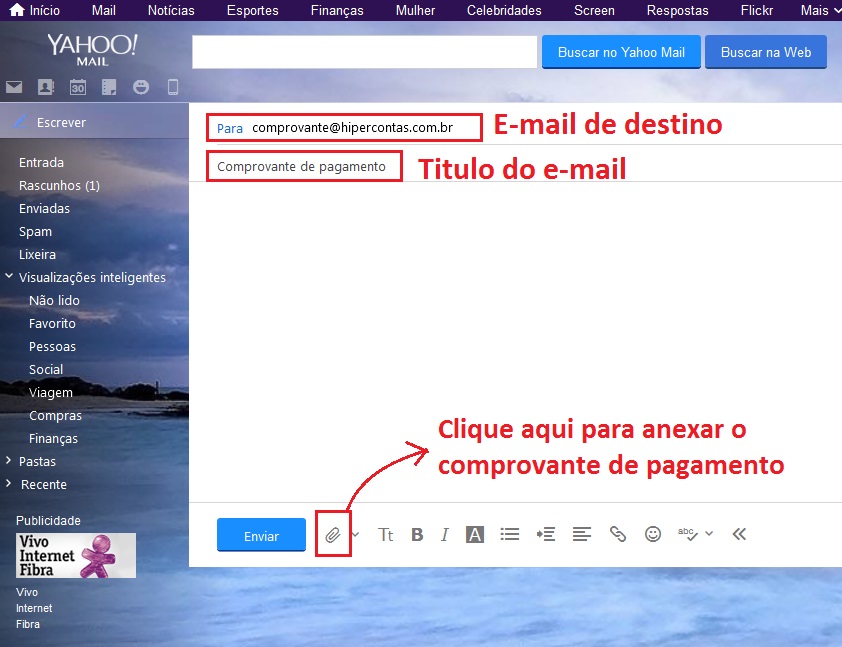Expand the Recente section
Image resolution: width=842 pixels, height=647 pixels.
point(9,484)
